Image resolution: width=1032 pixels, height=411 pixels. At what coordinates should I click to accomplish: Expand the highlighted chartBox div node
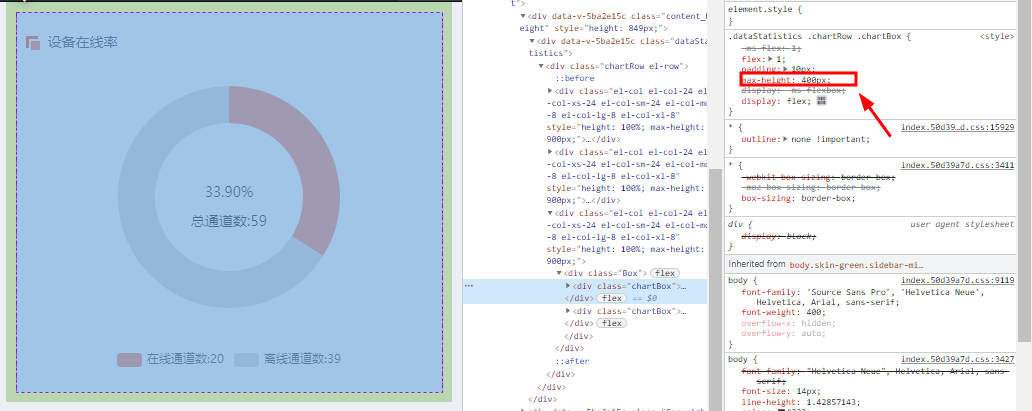[x=569, y=286]
